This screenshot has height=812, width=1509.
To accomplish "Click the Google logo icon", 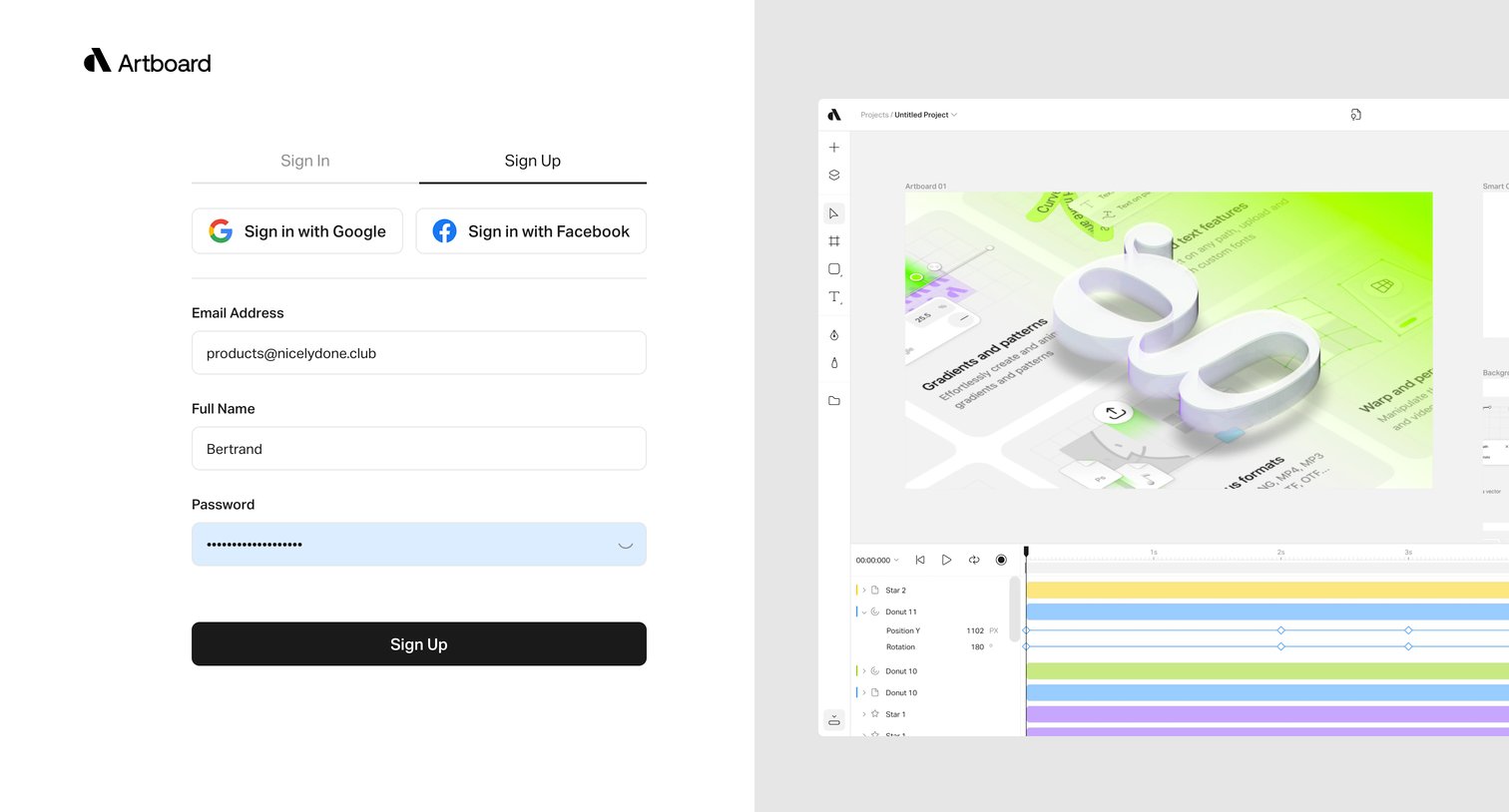I will (221, 231).
